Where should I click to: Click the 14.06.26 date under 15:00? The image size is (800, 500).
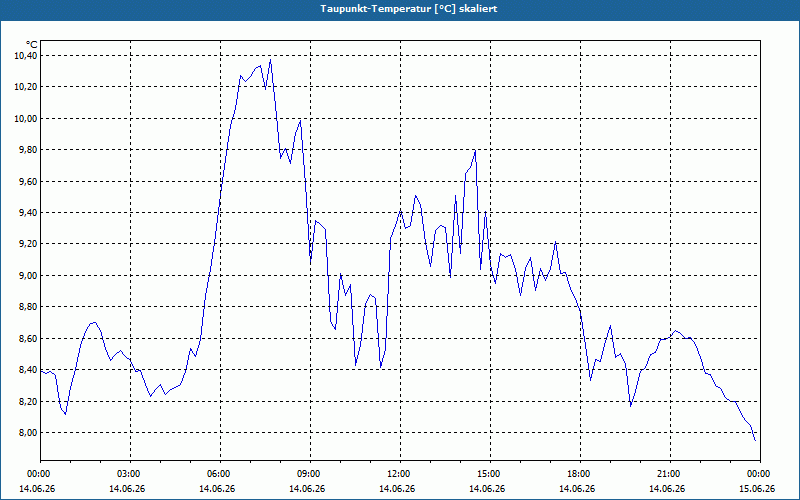tap(487, 489)
